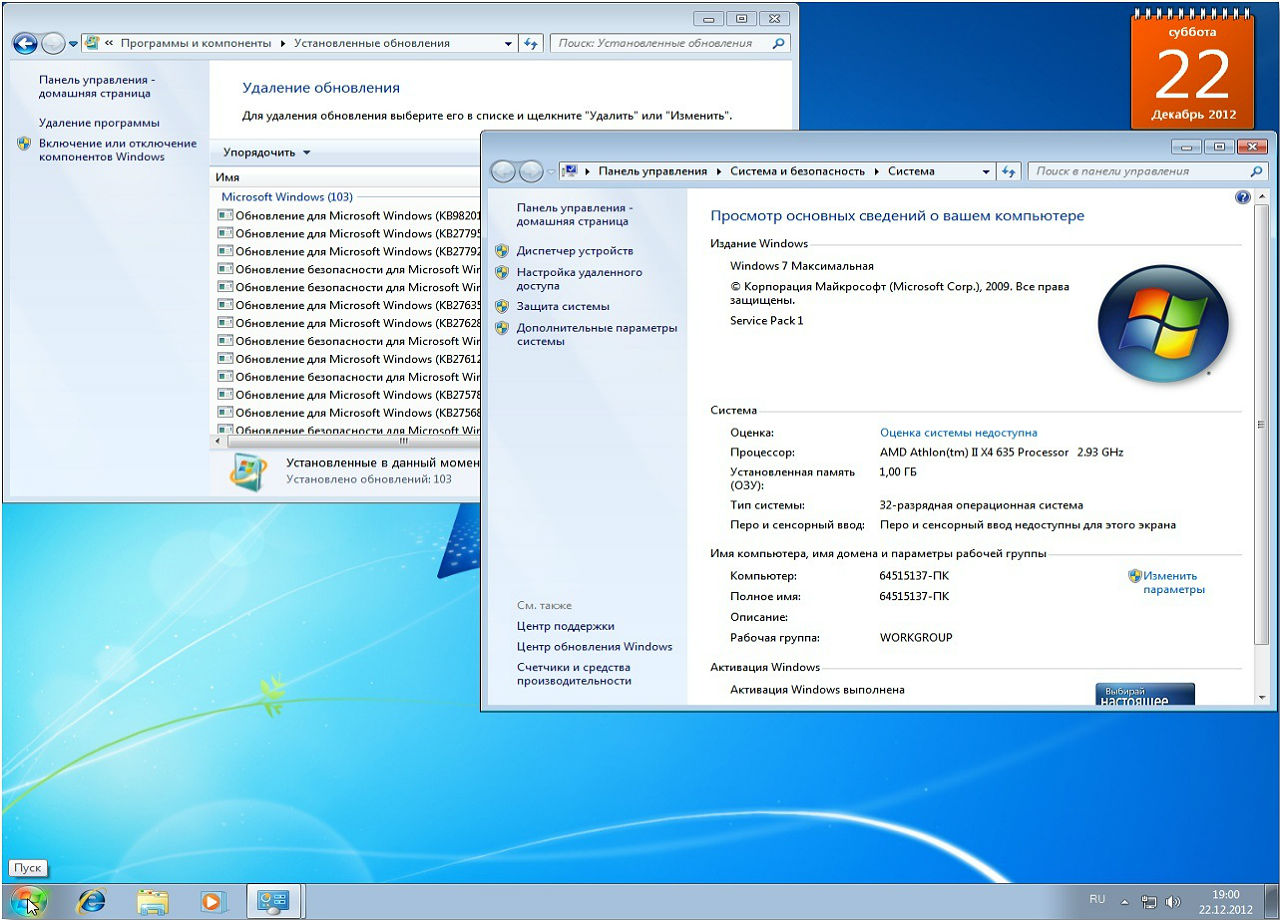This screenshot has height=920, width=1280.
Task: Click the shield icon beside Включение или отключение компонентов
Action: (24, 143)
